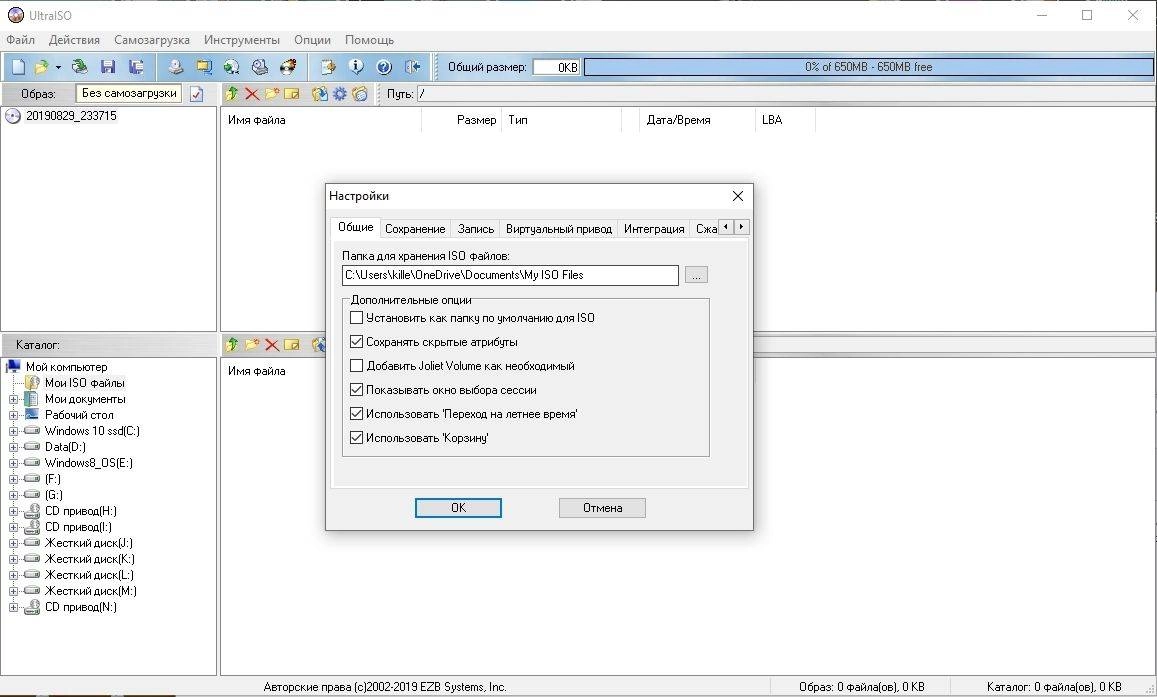Expand the Data(D:) drive node

pos(13,447)
